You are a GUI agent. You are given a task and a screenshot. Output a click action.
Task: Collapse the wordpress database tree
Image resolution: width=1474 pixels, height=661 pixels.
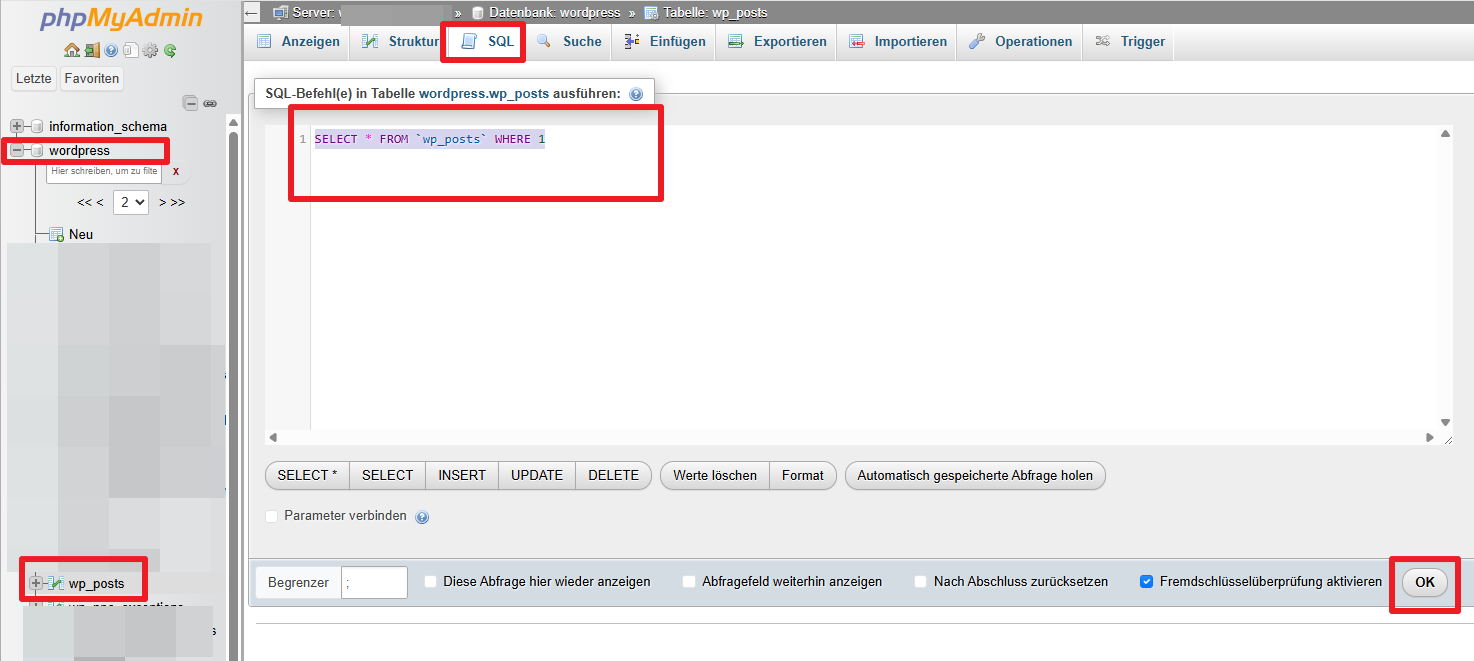point(17,151)
